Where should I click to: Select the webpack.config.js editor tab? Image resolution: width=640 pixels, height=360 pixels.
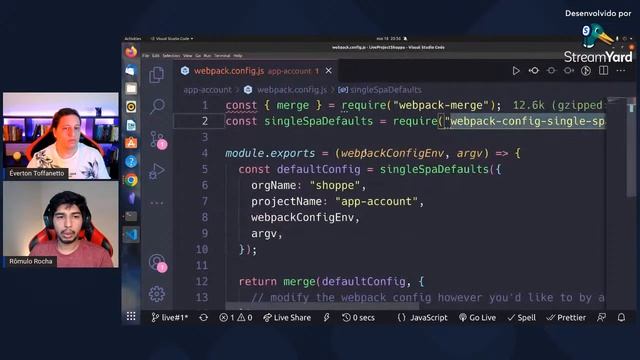coord(256,71)
